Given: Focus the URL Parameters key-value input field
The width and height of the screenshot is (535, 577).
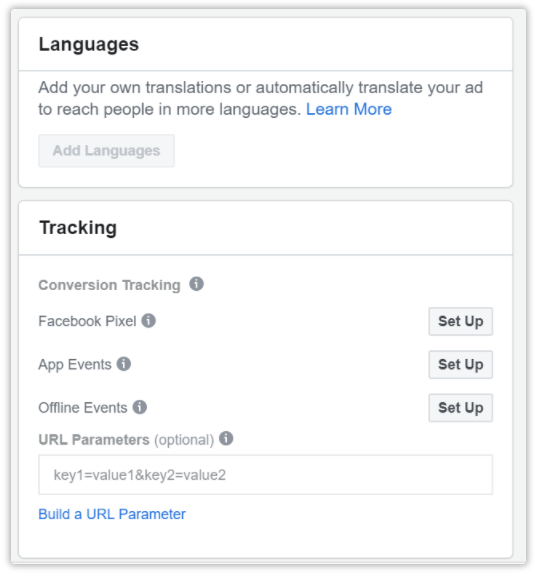Looking at the screenshot, I should [x=265, y=475].
